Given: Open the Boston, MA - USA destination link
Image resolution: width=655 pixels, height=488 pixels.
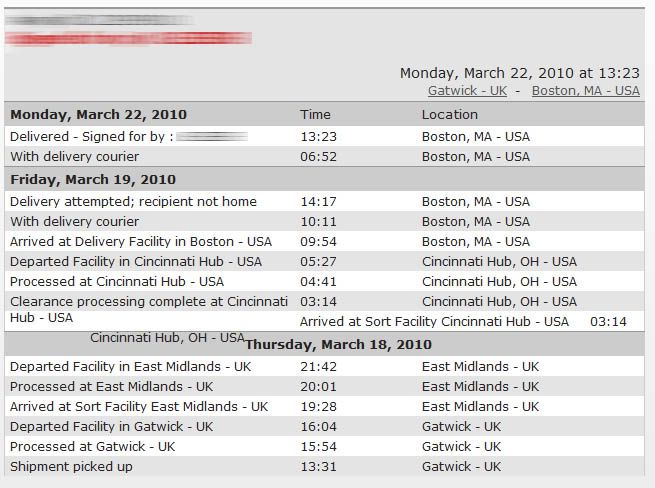Looking at the screenshot, I should tap(585, 90).
